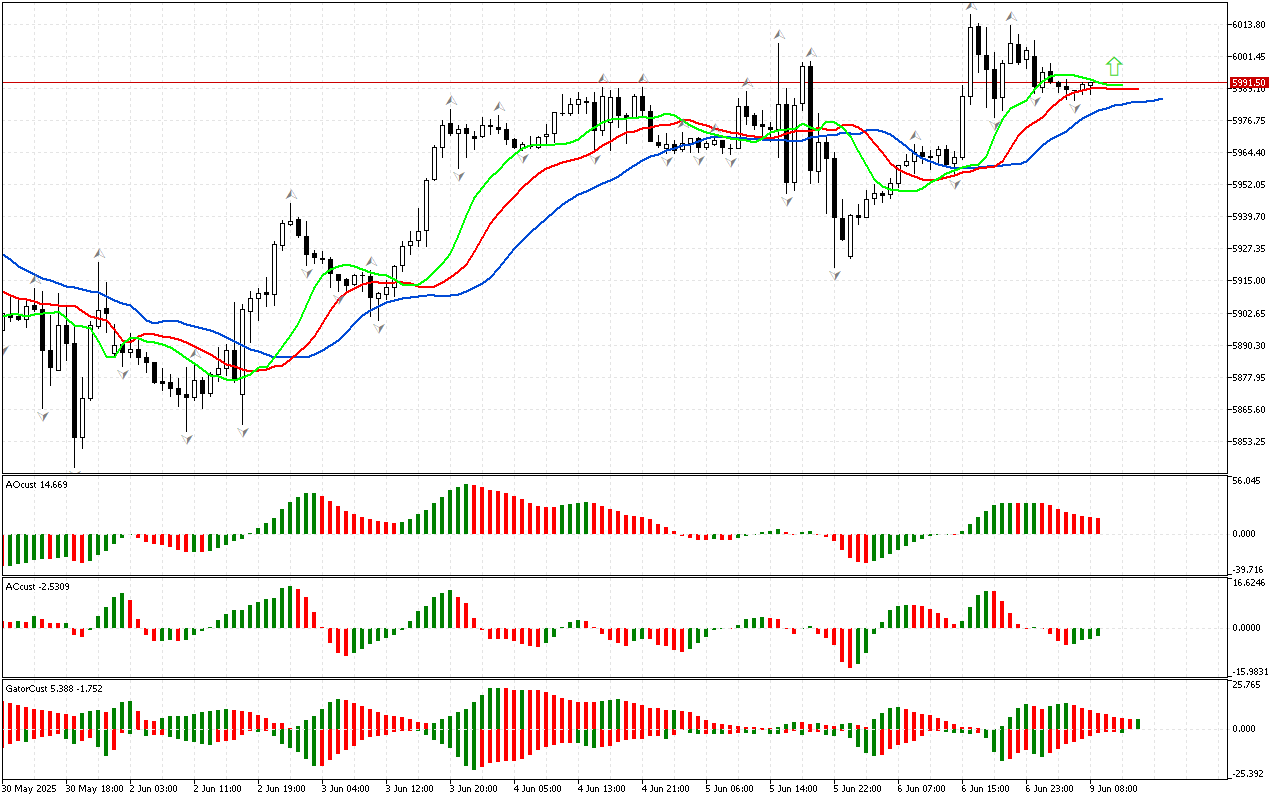Image resolution: width=1280 pixels, height=800 pixels.
Task: Click the right end of the green Alligator line
Action: pos(1122,84)
